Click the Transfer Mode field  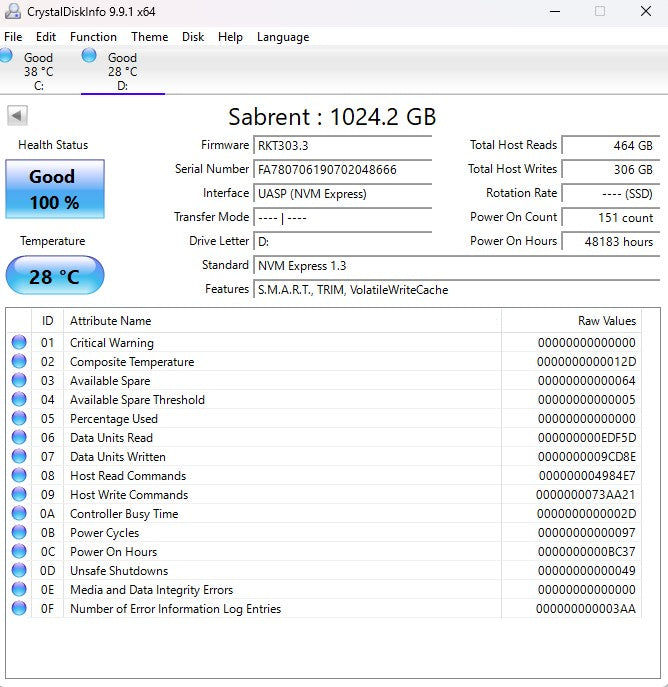tap(343, 217)
